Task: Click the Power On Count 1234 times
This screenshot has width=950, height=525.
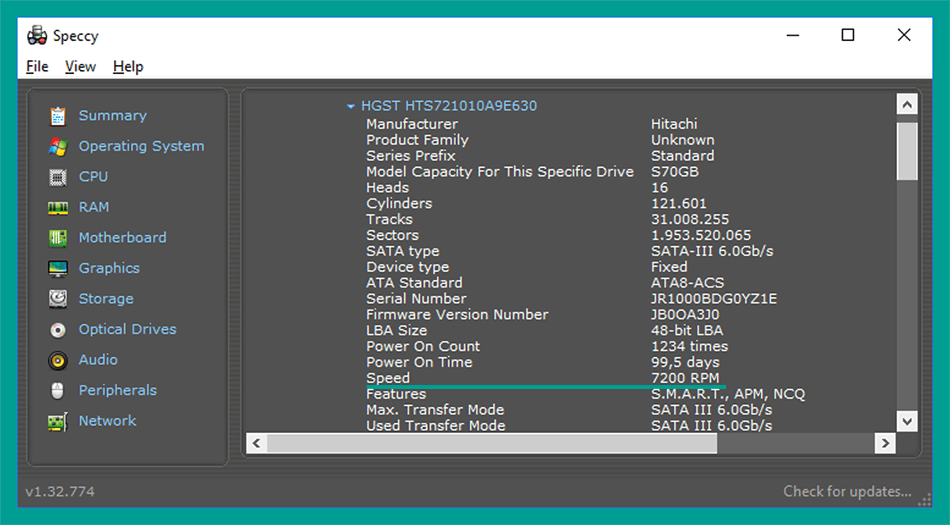Action: click(x=689, y=346)
